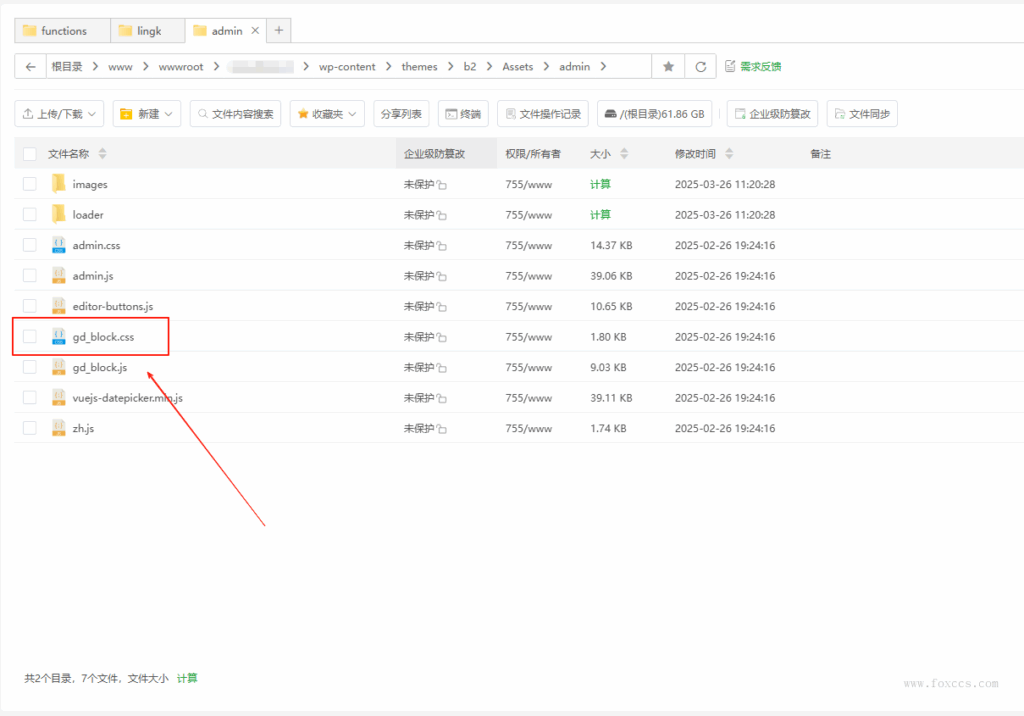Expand chevron after themes breadcrumb
The width and height of the screenshot is (1024, 716).
tap(451, 67)
